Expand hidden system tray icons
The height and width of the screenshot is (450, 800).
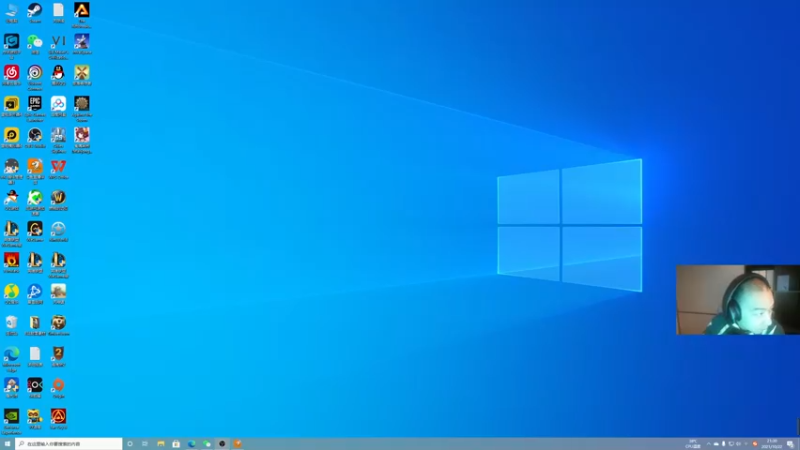click(708, 444)
